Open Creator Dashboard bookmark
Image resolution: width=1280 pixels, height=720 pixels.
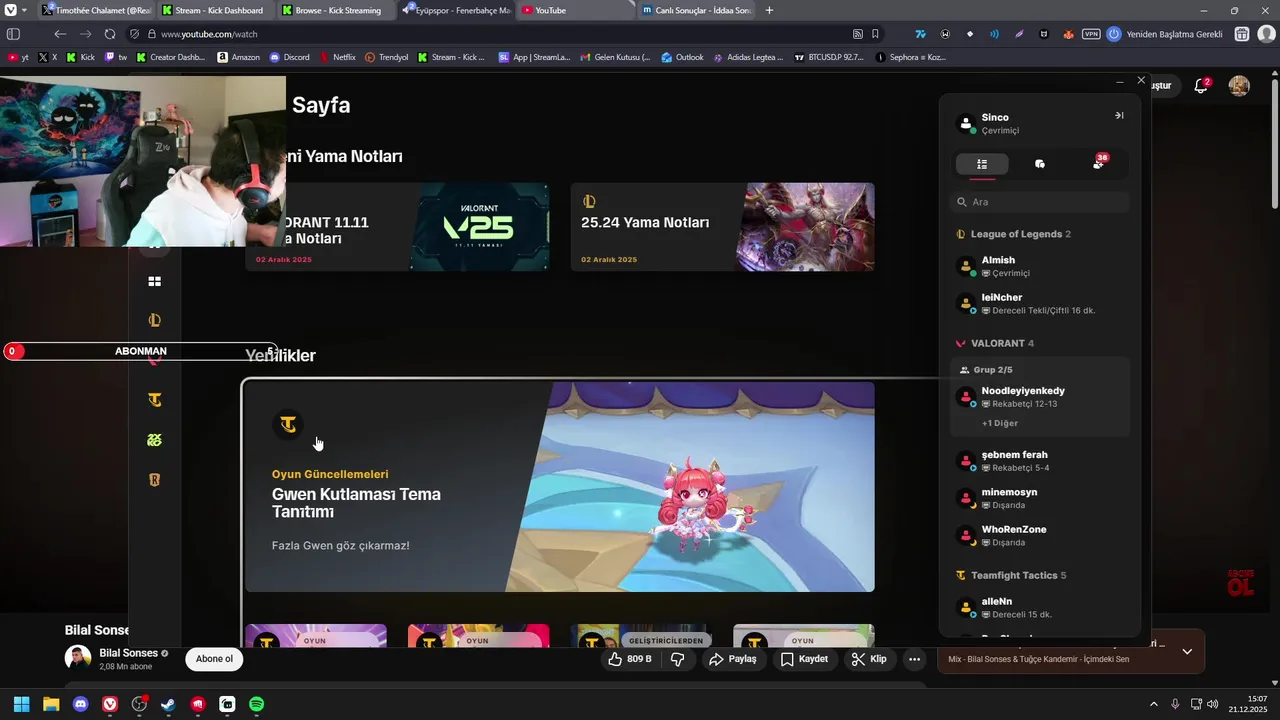(x=170, y=57)
